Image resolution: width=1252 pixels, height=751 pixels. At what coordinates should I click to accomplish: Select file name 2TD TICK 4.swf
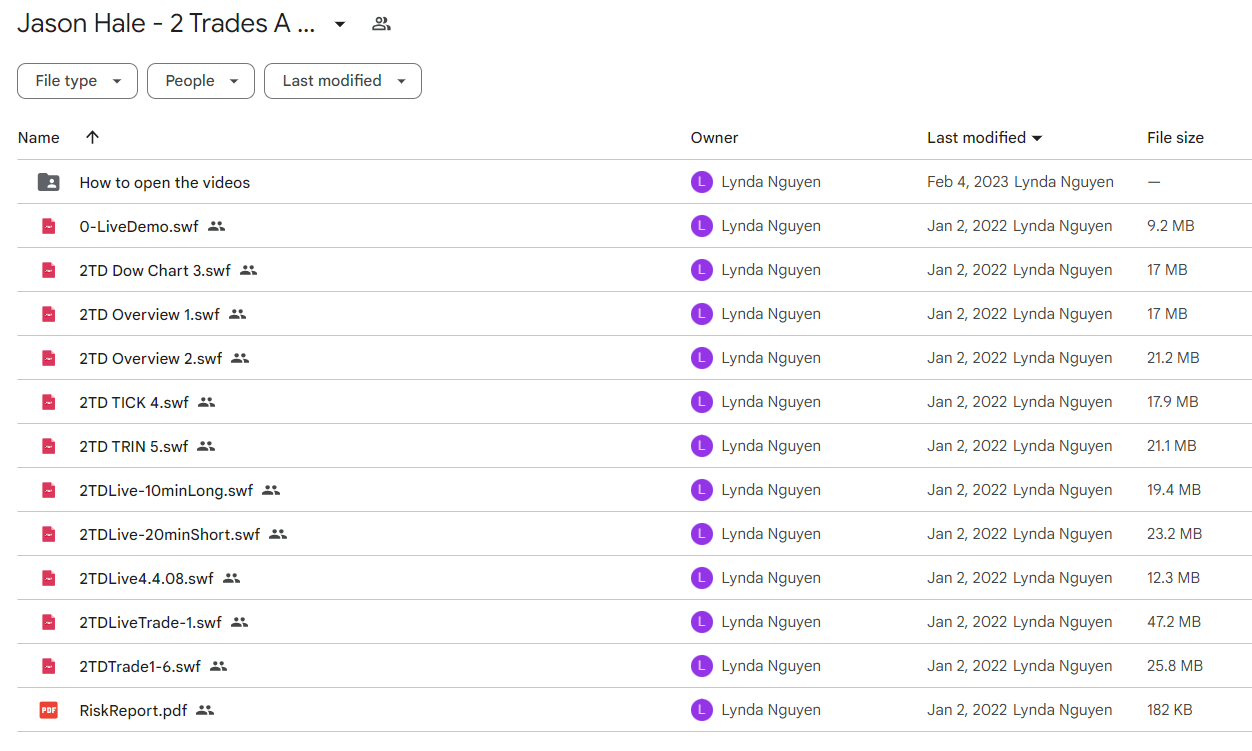click(x=134, y=402)
